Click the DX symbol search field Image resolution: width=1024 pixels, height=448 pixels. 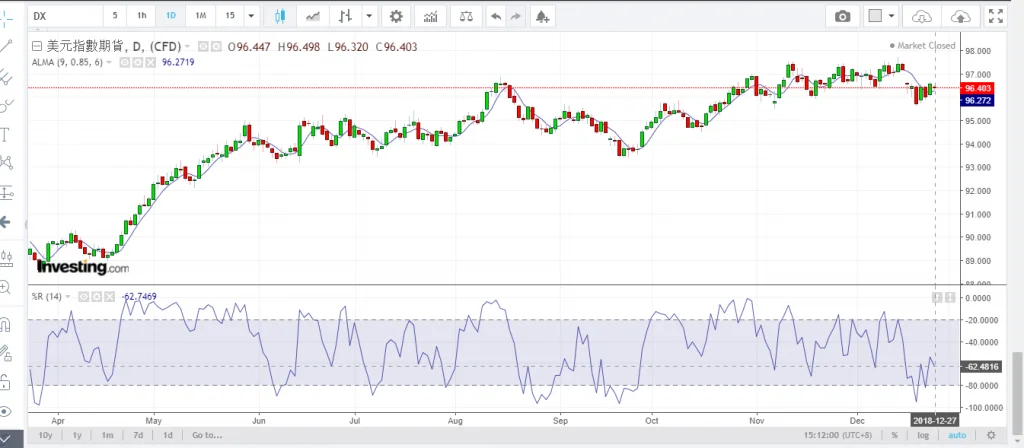coord(65,16)
